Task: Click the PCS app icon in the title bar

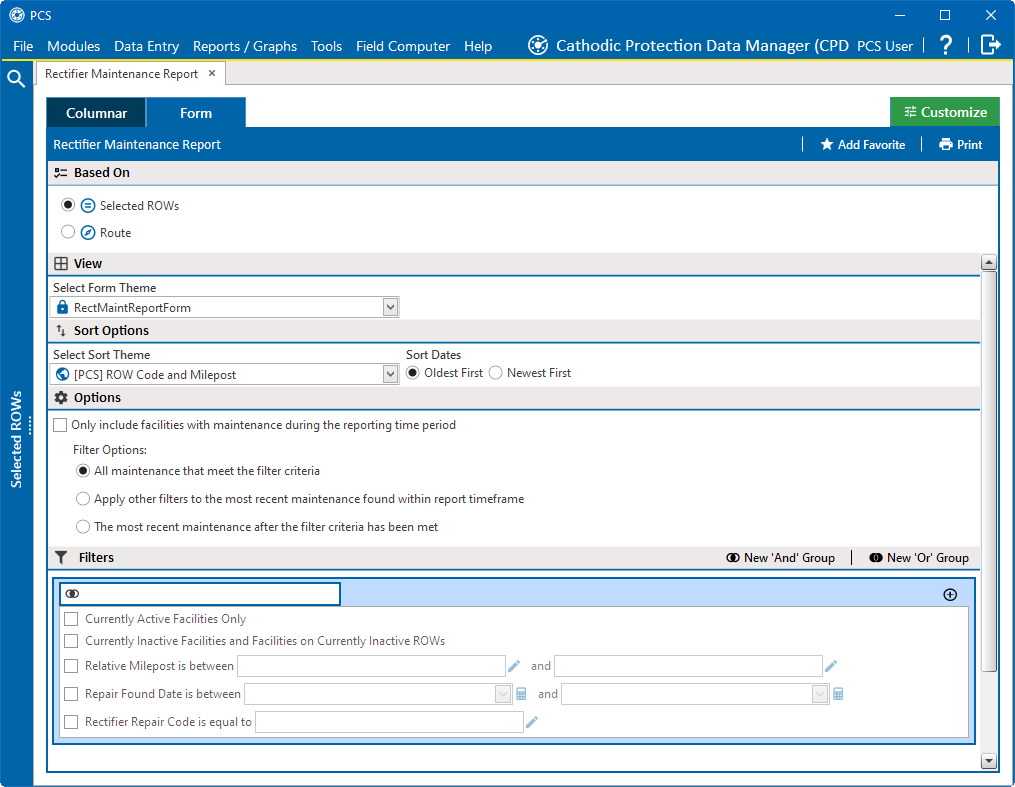Action: pyautogui.click(x=17, y=15)
